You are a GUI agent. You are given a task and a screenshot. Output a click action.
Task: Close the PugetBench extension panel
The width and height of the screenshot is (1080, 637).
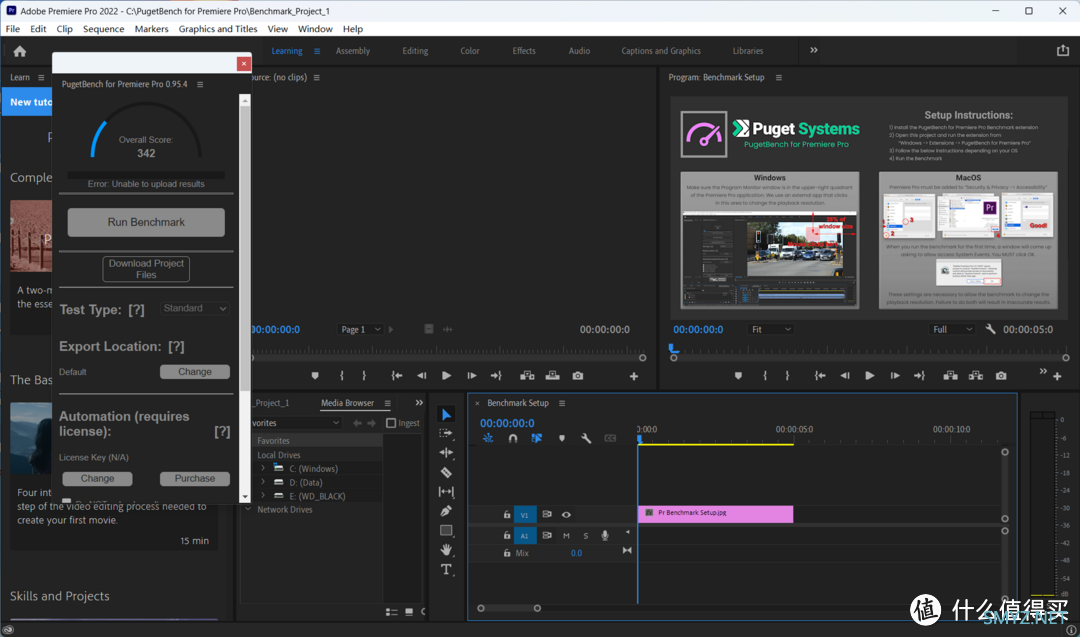[244, 63]
